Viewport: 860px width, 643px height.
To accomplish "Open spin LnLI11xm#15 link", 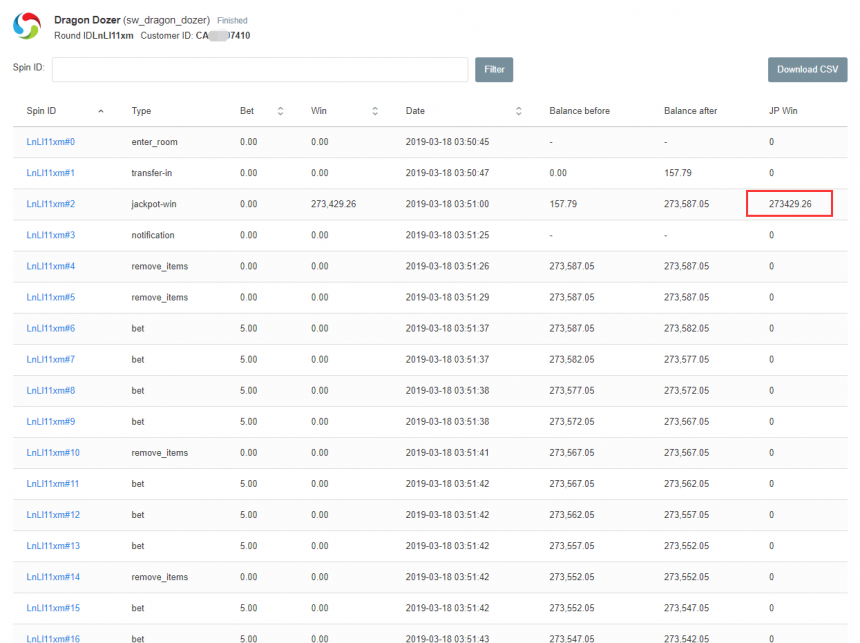I will (x=53, y=608).
